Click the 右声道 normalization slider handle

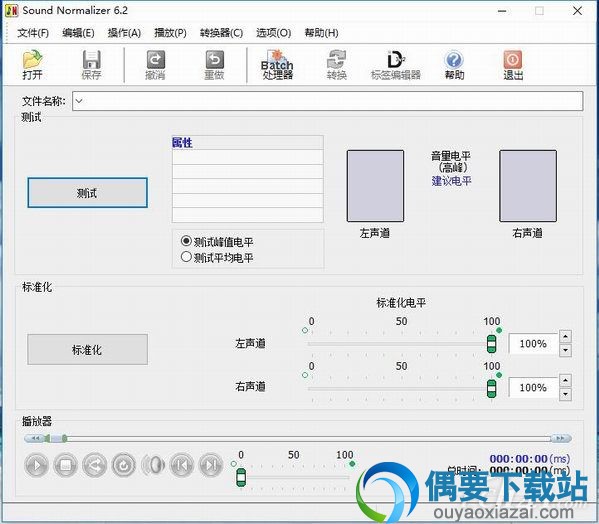point(492,388)
